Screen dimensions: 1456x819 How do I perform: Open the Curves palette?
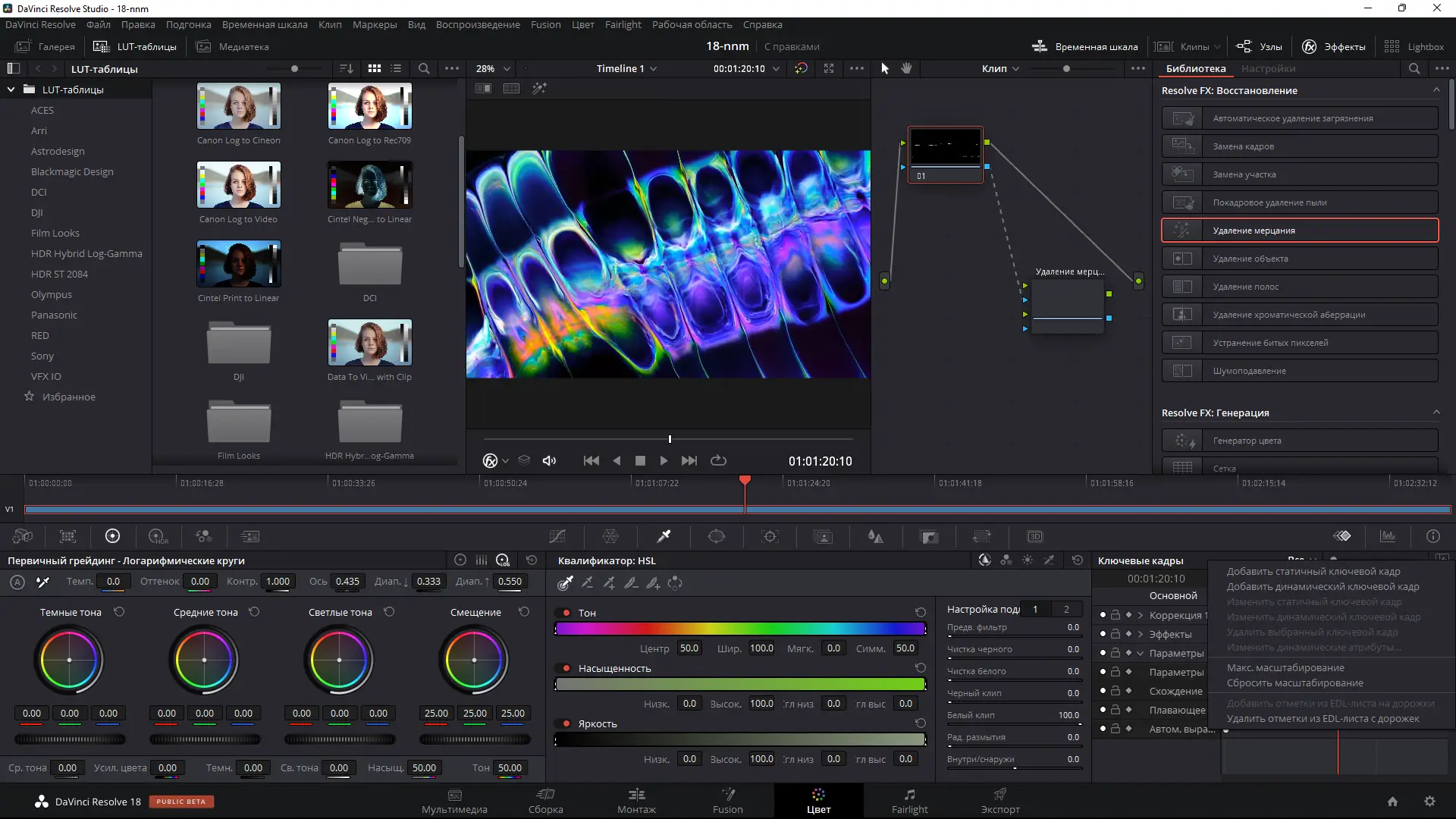[557, 536]
